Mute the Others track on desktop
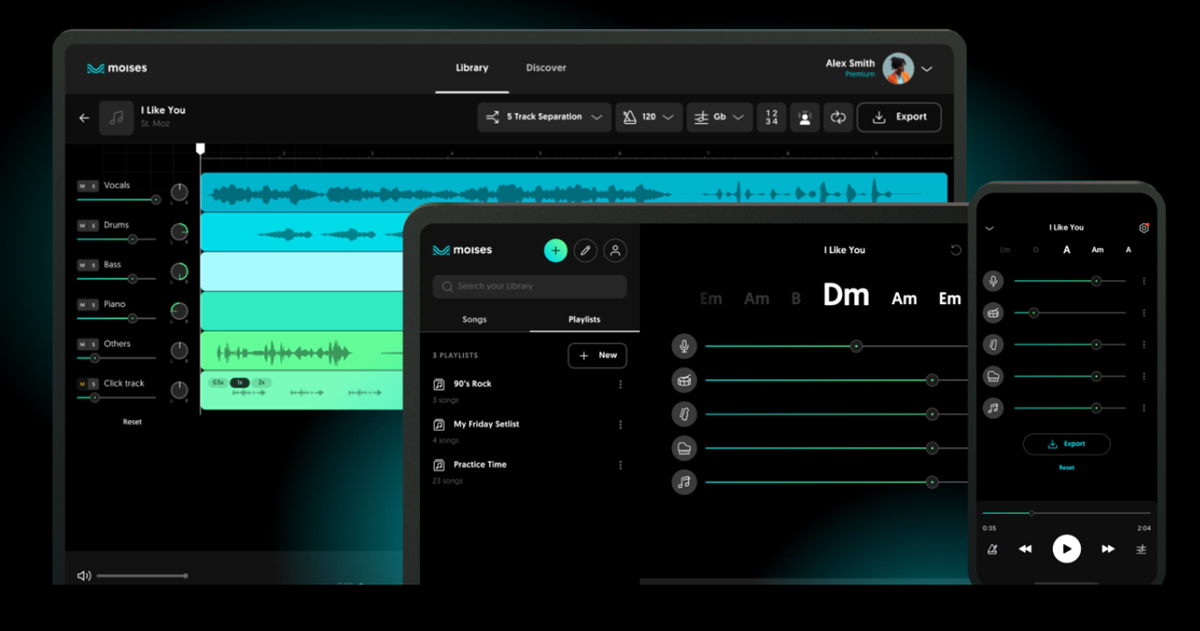The width and height of the screenshot is (1200, 631). [83, 344]
